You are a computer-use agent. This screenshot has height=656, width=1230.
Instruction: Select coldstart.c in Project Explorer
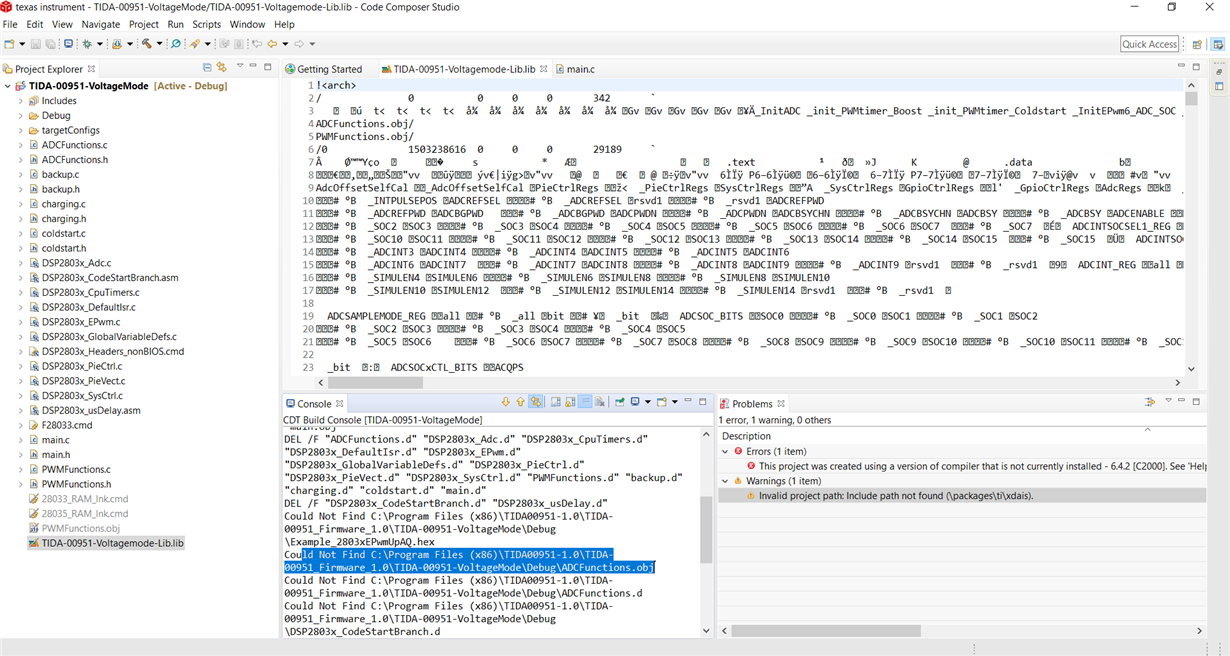click(63, 233)
